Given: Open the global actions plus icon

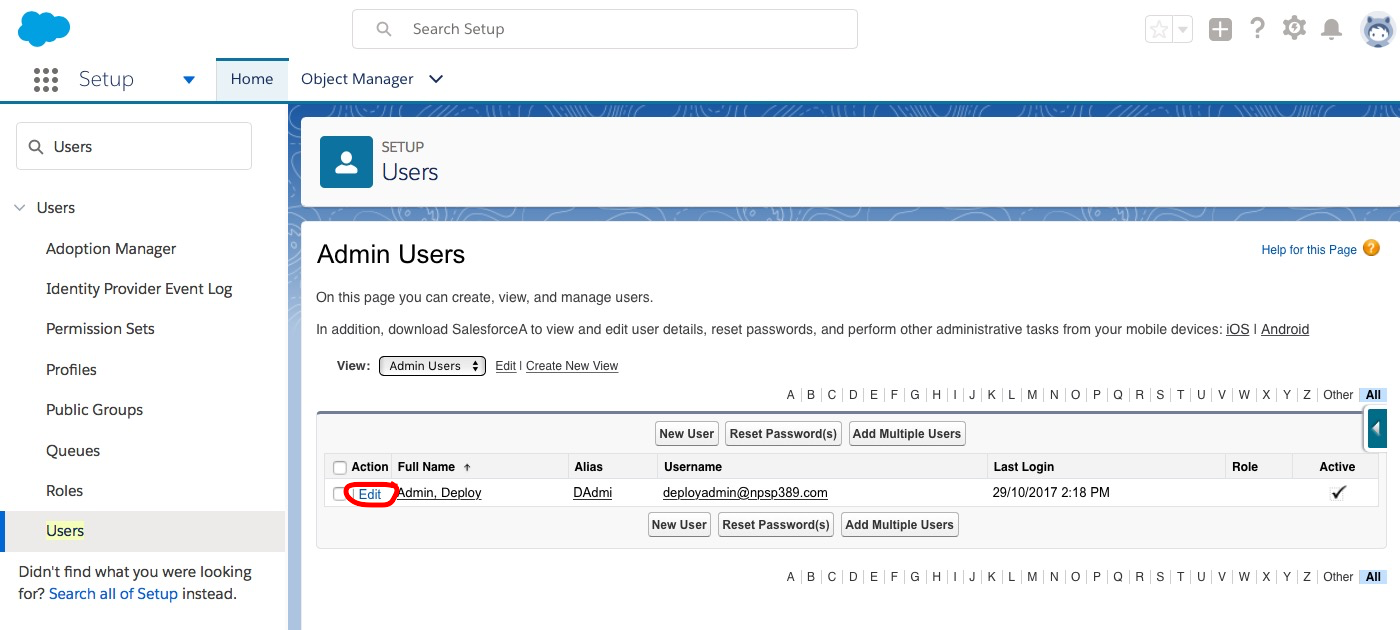Looking at the screenshot, I should click(x=1220, y=29).
